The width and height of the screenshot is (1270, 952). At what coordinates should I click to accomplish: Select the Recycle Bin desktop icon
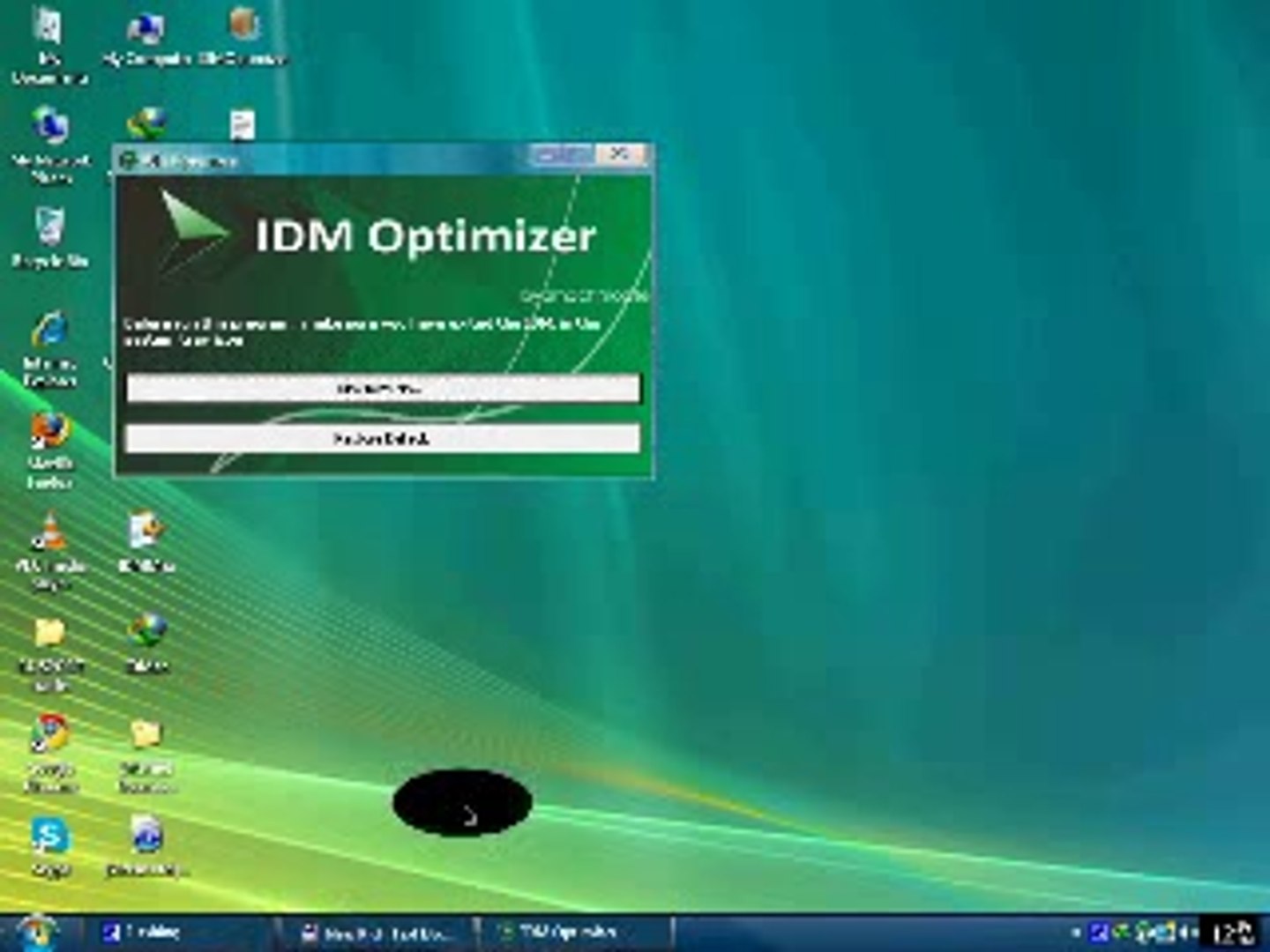point(50,238)
